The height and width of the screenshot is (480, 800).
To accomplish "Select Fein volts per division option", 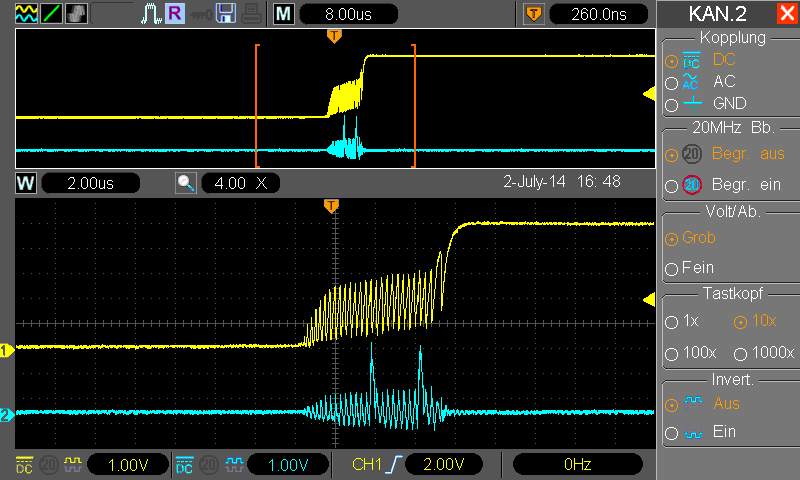I will coord(671,269).
